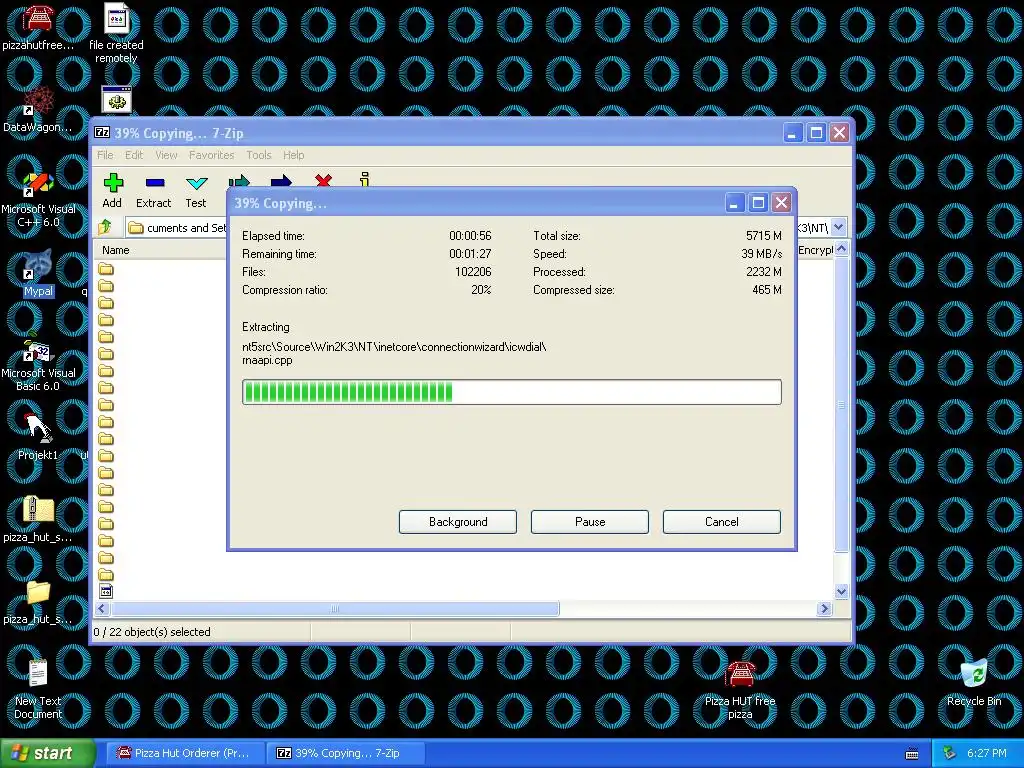This screenshot has height=768, width=1024.
Task: Click the file list scroll-right arrow
Action: pos(824,609)
